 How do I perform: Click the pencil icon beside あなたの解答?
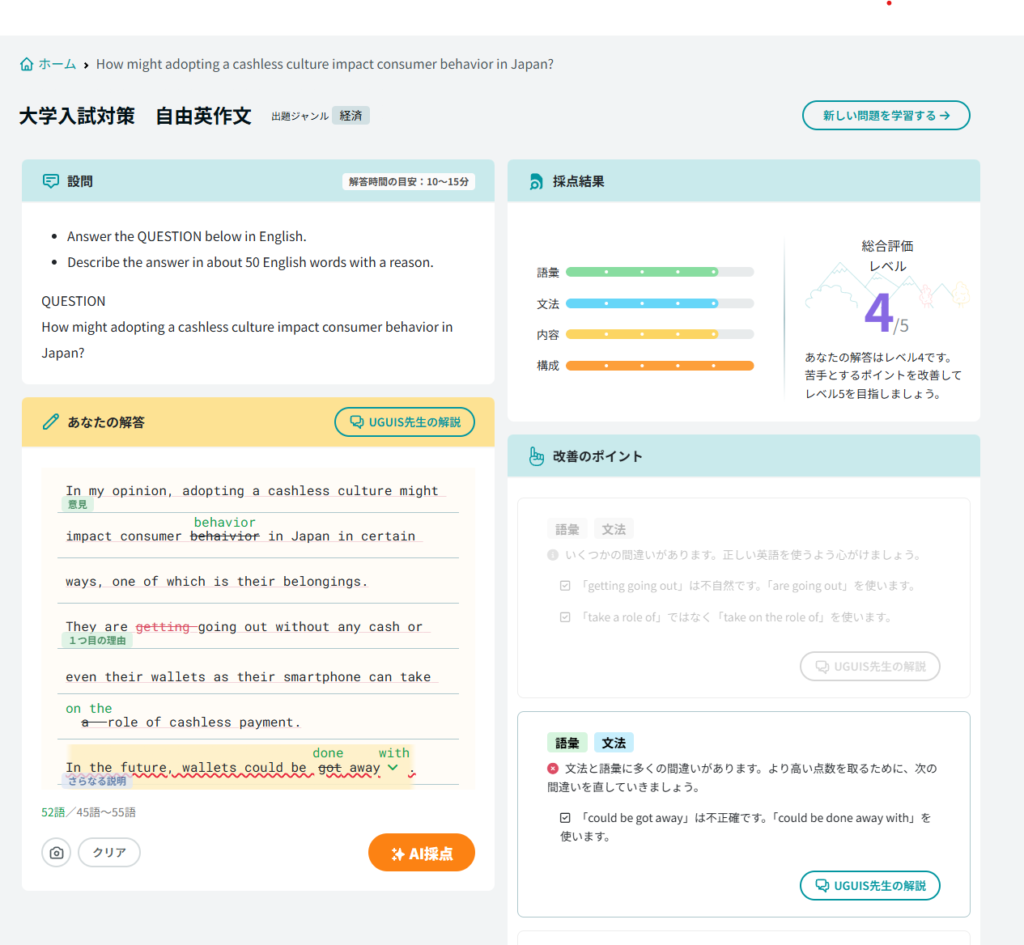50,422
